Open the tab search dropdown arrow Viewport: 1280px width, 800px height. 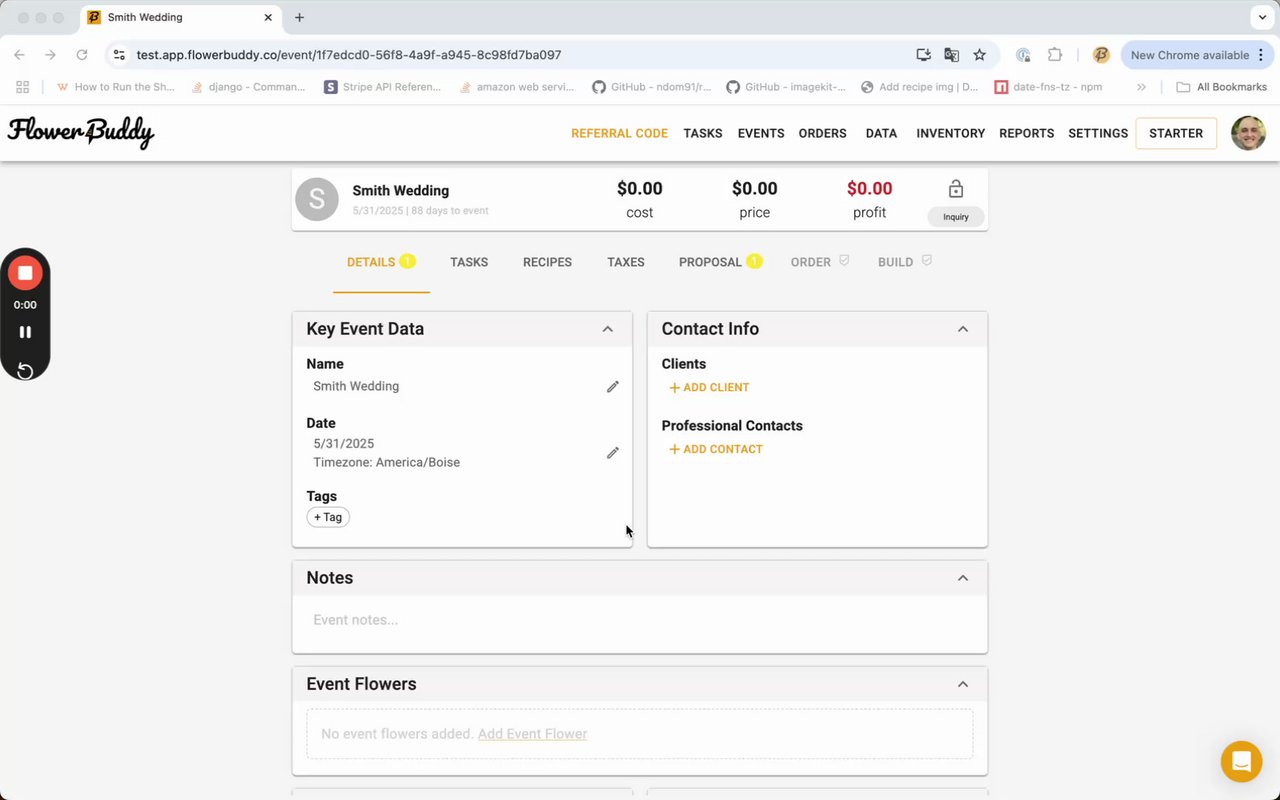coord(1260,17)
